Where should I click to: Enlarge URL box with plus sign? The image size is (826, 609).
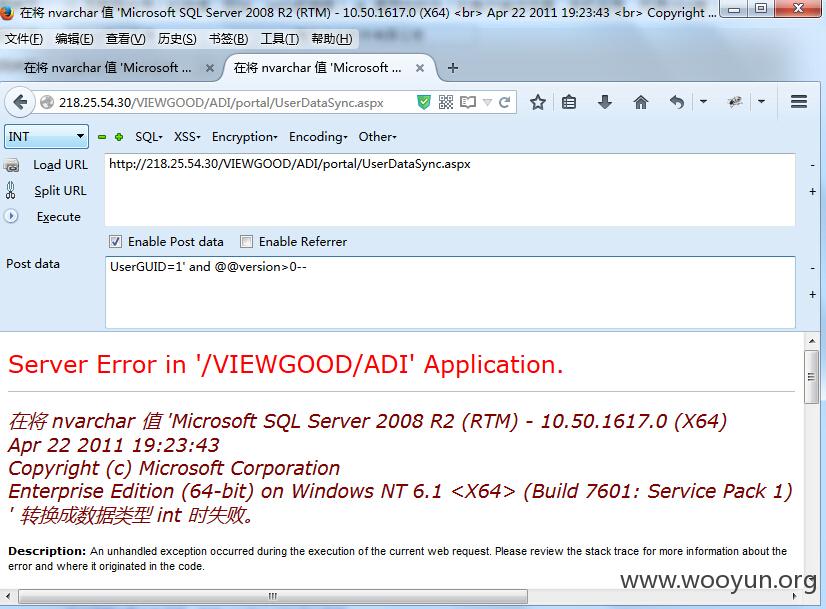[812, 192]
